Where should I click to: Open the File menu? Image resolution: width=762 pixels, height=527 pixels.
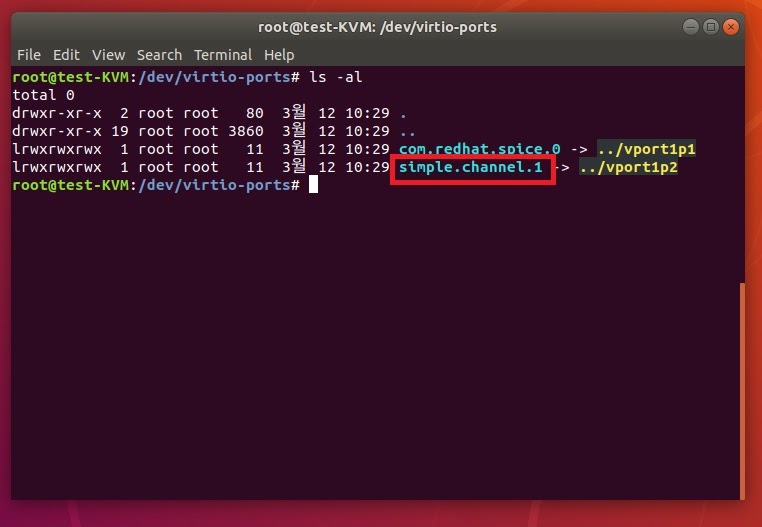[29, 55]
